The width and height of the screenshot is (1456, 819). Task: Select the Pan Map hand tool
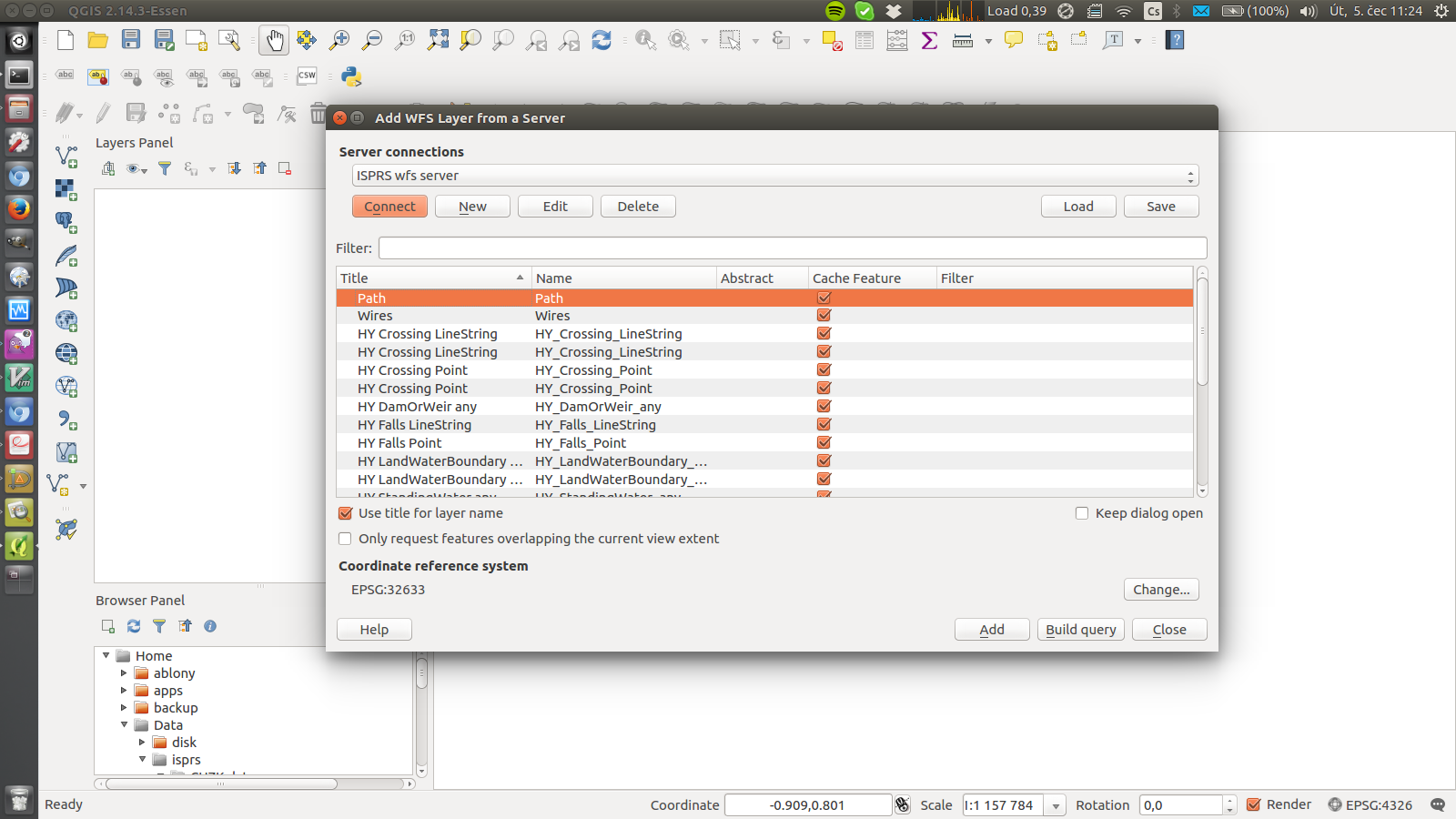click(x=274, y=40)
